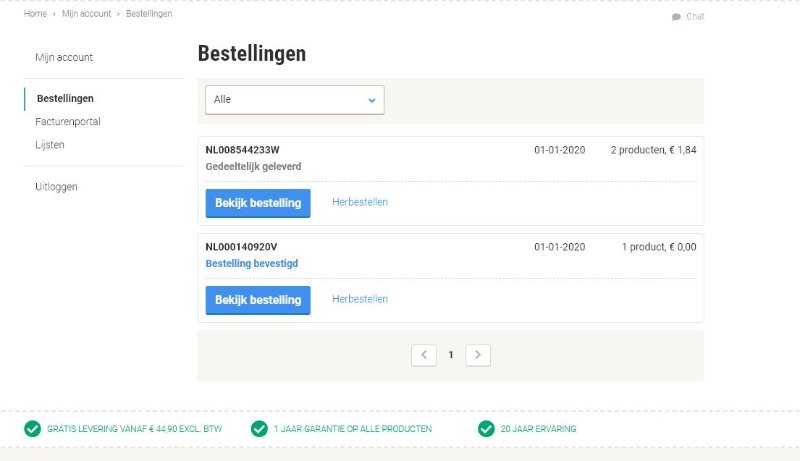Viewport: 800px width, 461px height.
Task: Click order number NL008544233W
Action: click(242, 150)
